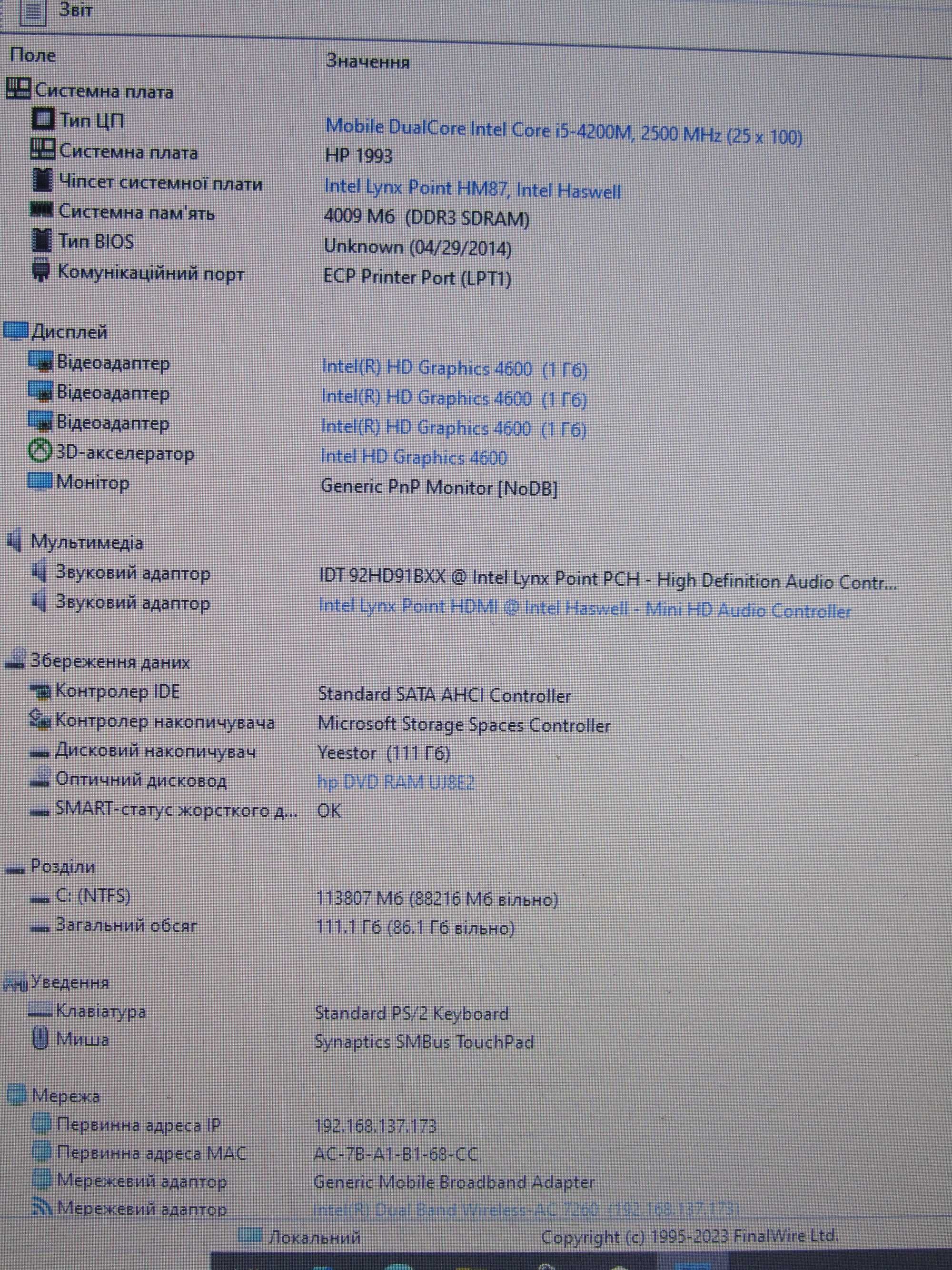Click the Розділи section icon
This screenshot has height=1270, width=952.
pyautogui.click(x=16, y=869)
